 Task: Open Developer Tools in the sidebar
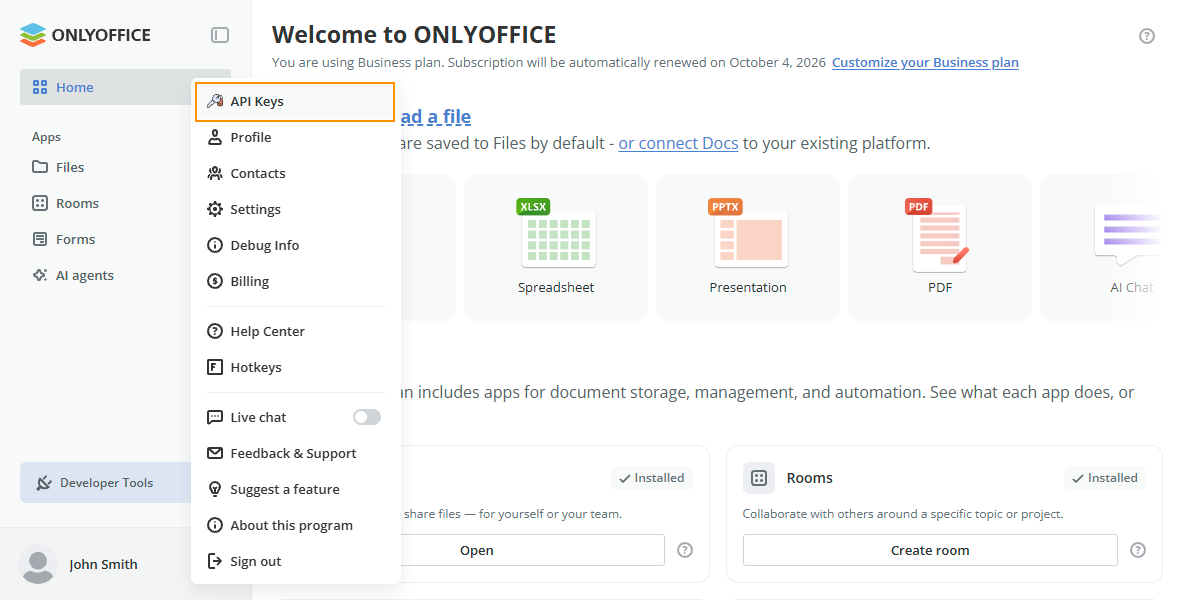point(106,483)
